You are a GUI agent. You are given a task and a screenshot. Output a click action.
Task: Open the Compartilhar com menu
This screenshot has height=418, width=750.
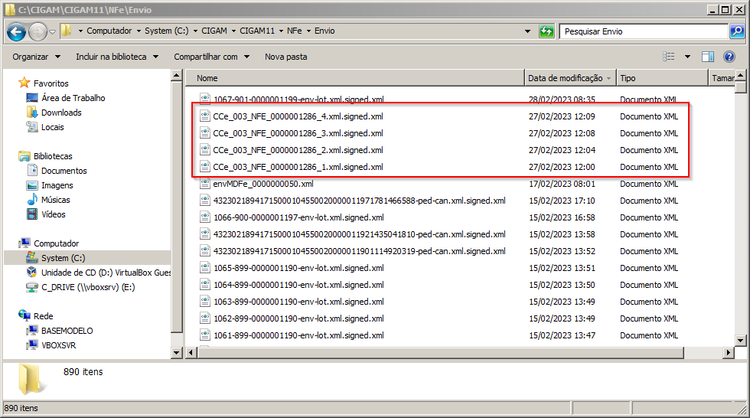[x=211, y=57]
